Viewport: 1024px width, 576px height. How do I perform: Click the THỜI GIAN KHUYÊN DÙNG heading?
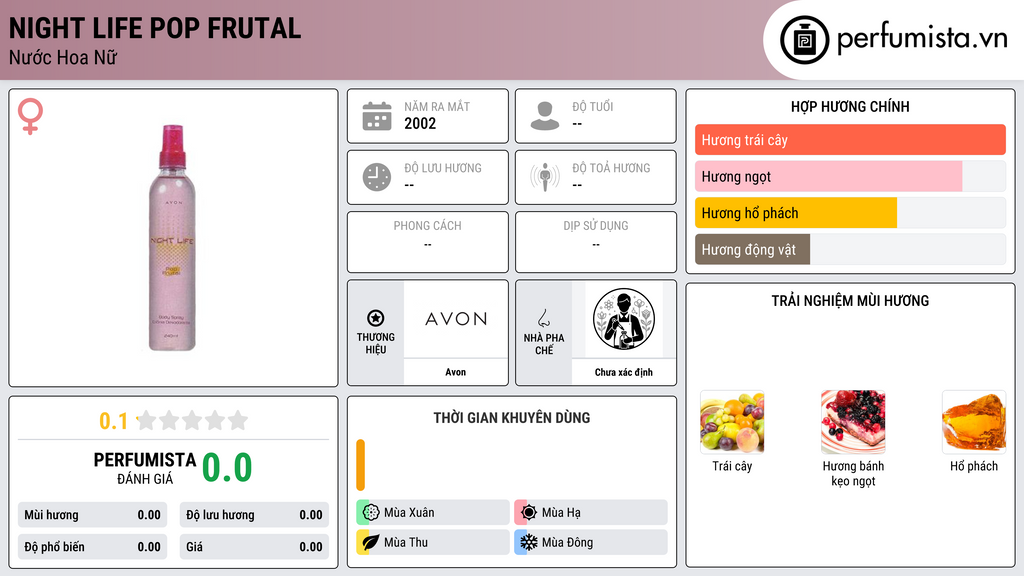[512, 417]
